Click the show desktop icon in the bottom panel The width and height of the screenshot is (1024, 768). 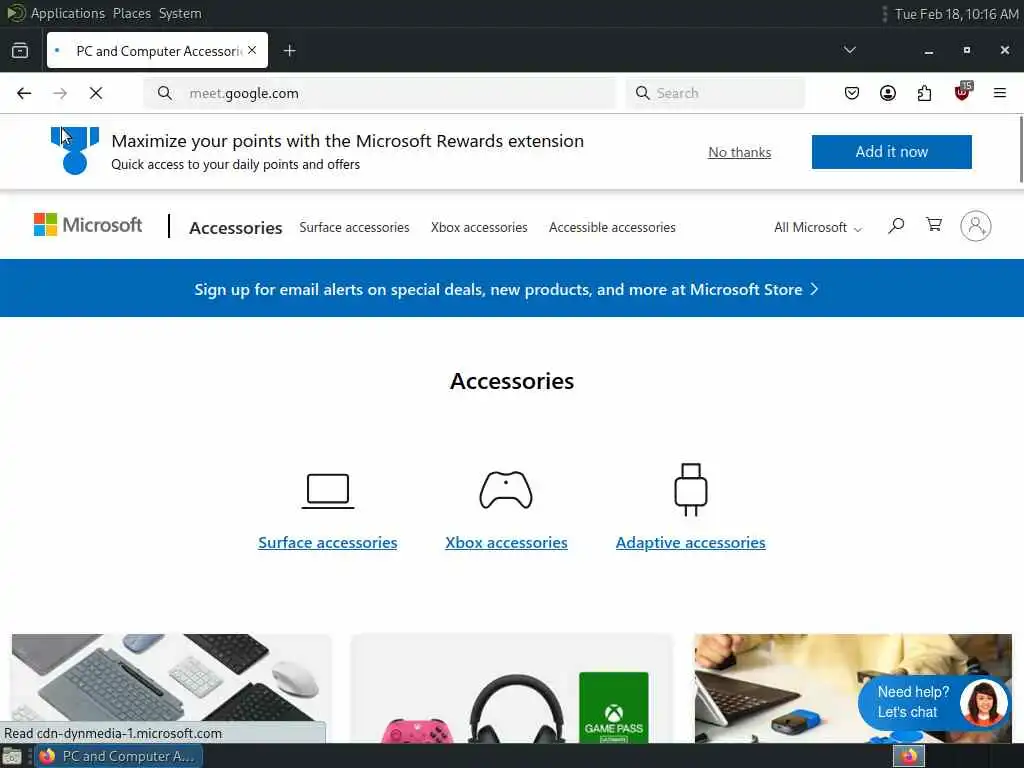(x=12, y=757)
